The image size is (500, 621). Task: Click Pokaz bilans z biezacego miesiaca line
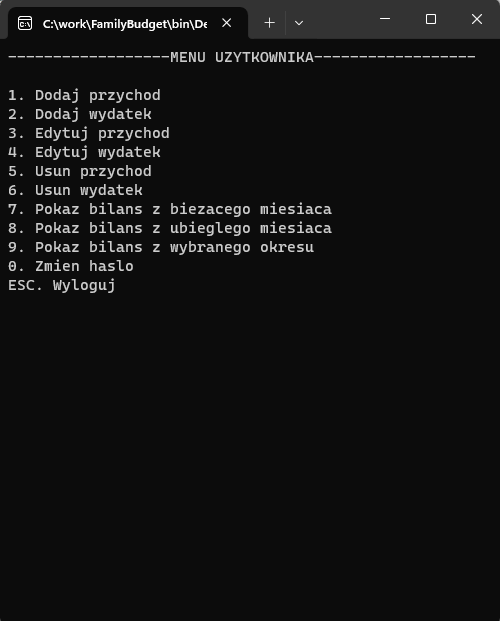(x=170, y=210)
